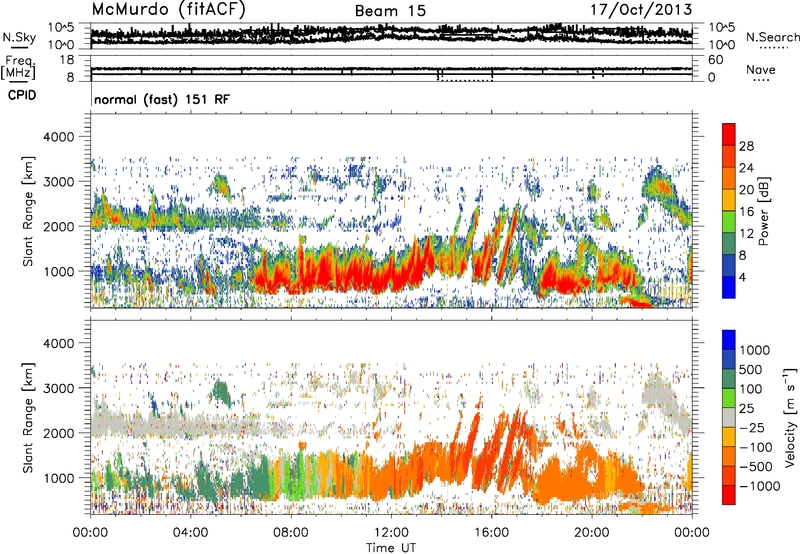Image resolution: width=800 pixels, height=554 pixels.
Task: Click the "Power [dB]" color bar title
Action: tap(763, 211)
